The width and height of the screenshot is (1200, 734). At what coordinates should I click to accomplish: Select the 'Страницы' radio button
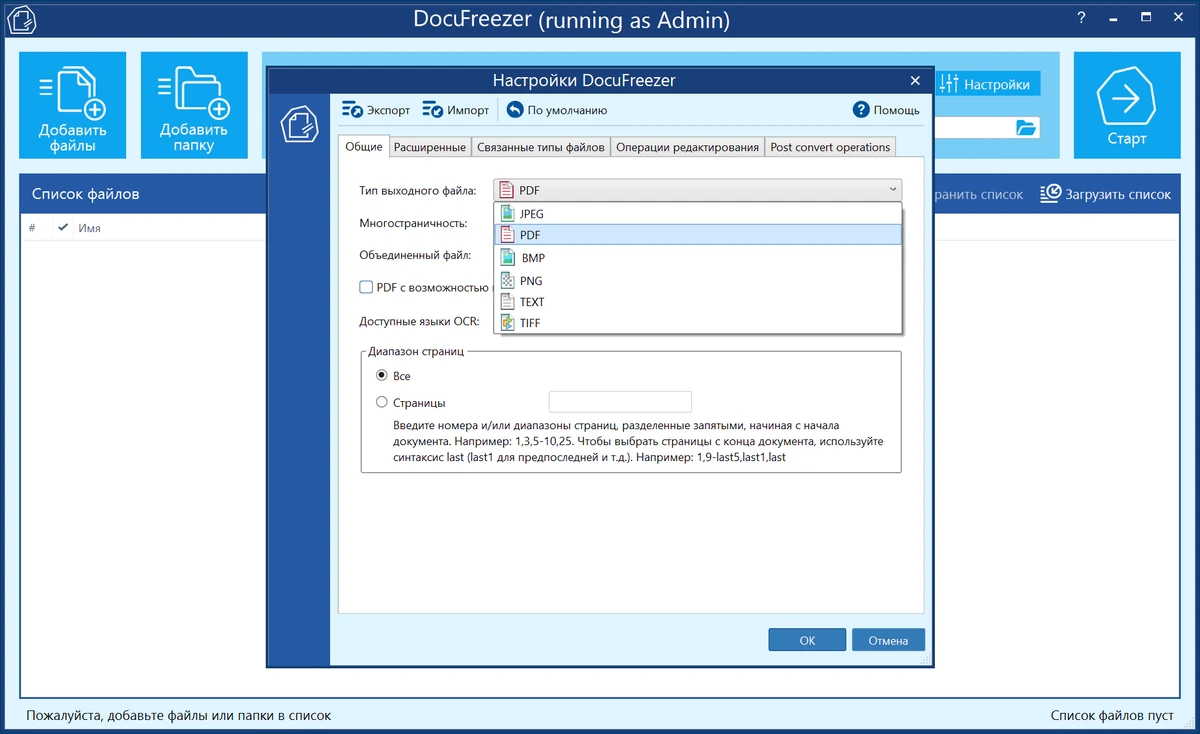point(381,402)
